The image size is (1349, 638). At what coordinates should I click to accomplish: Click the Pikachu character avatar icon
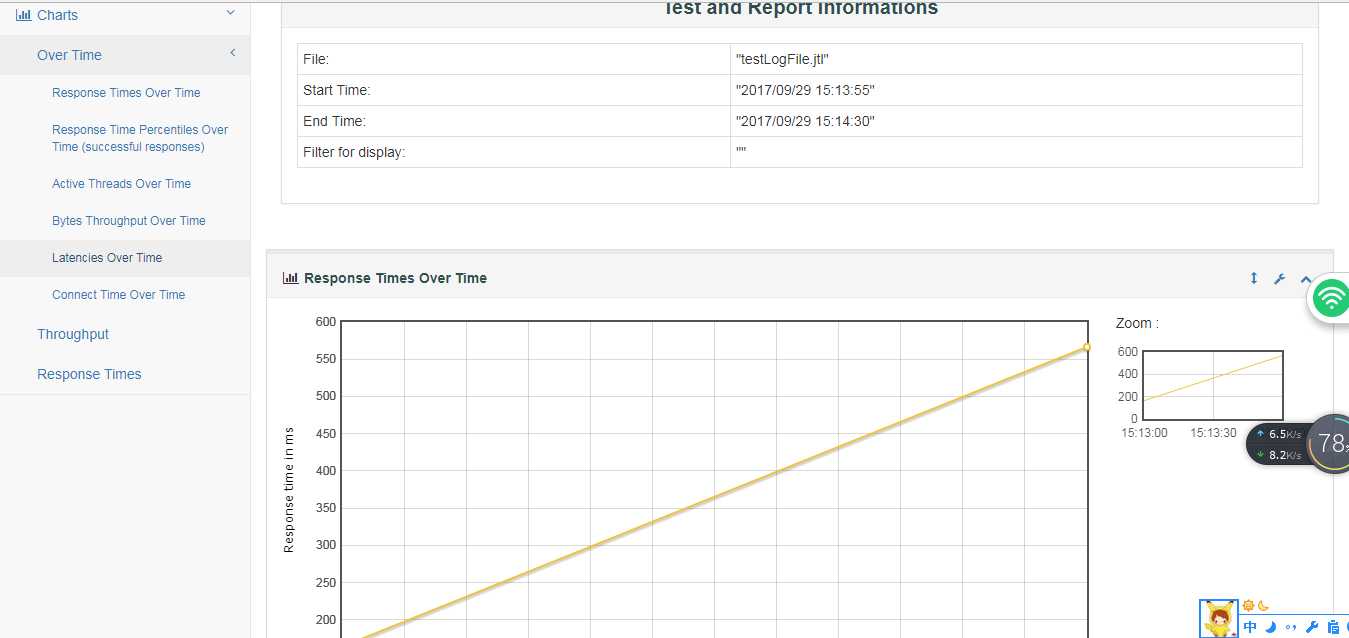[x=1218, y=619]
